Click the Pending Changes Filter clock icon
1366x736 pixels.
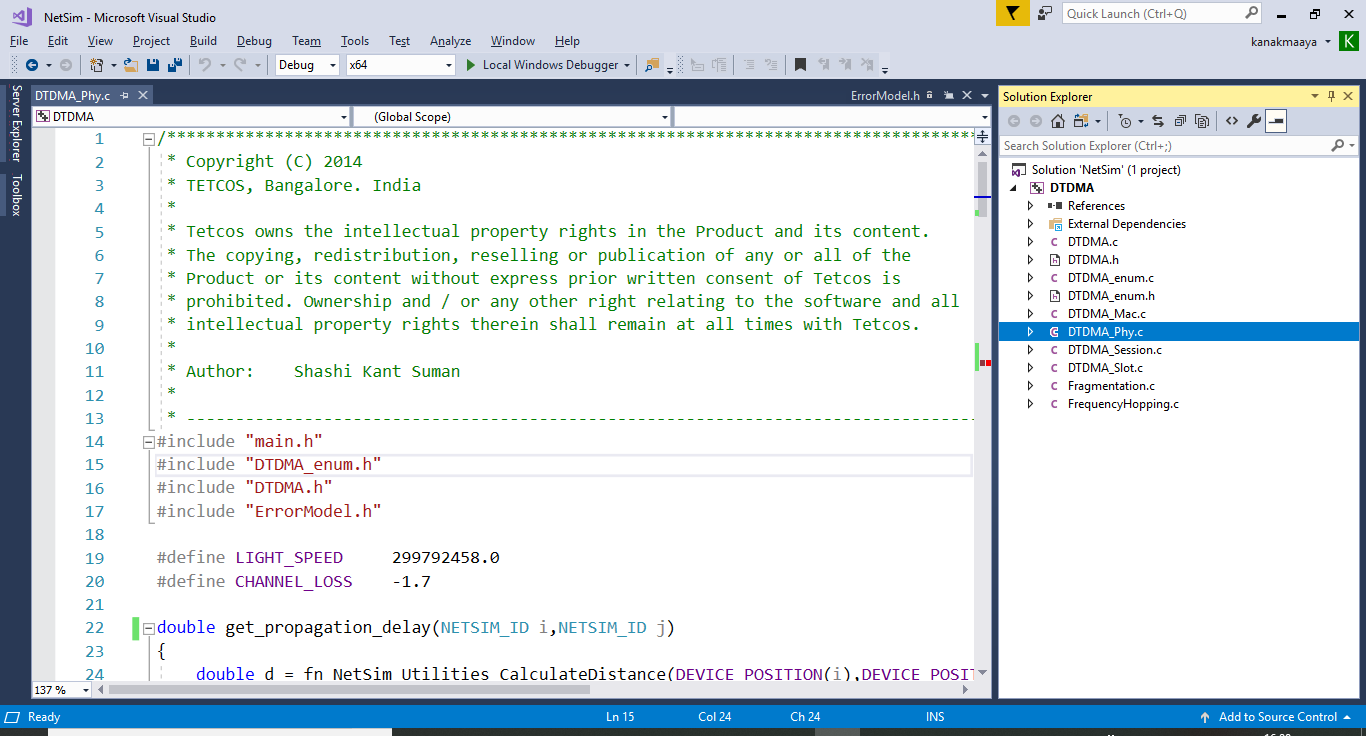coord(1125,121)
